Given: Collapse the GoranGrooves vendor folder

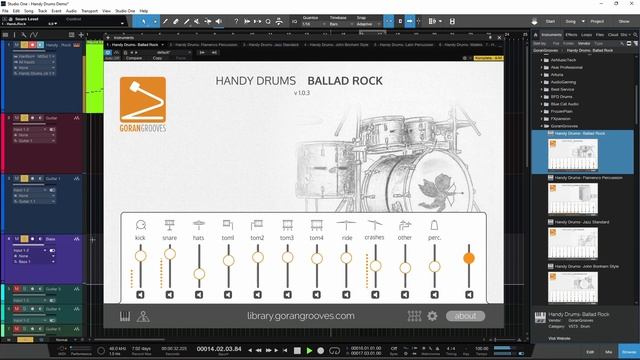Looking at the screenshot, I should [x=542, y=126].
